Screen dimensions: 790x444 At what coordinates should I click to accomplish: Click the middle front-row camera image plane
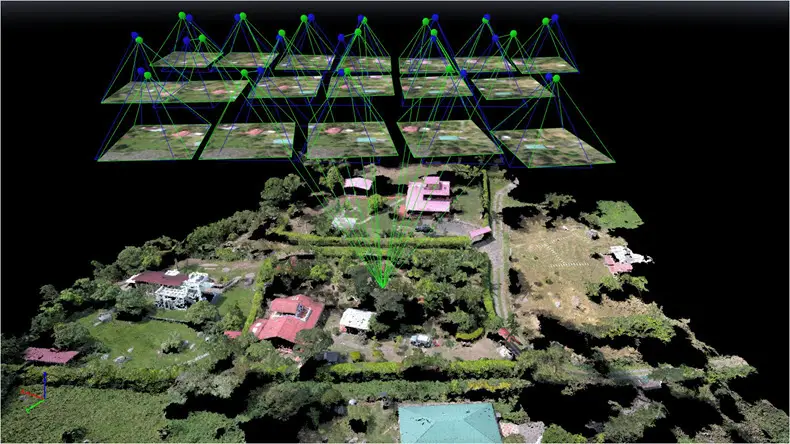pyautogui.click(x=351, y=139)
